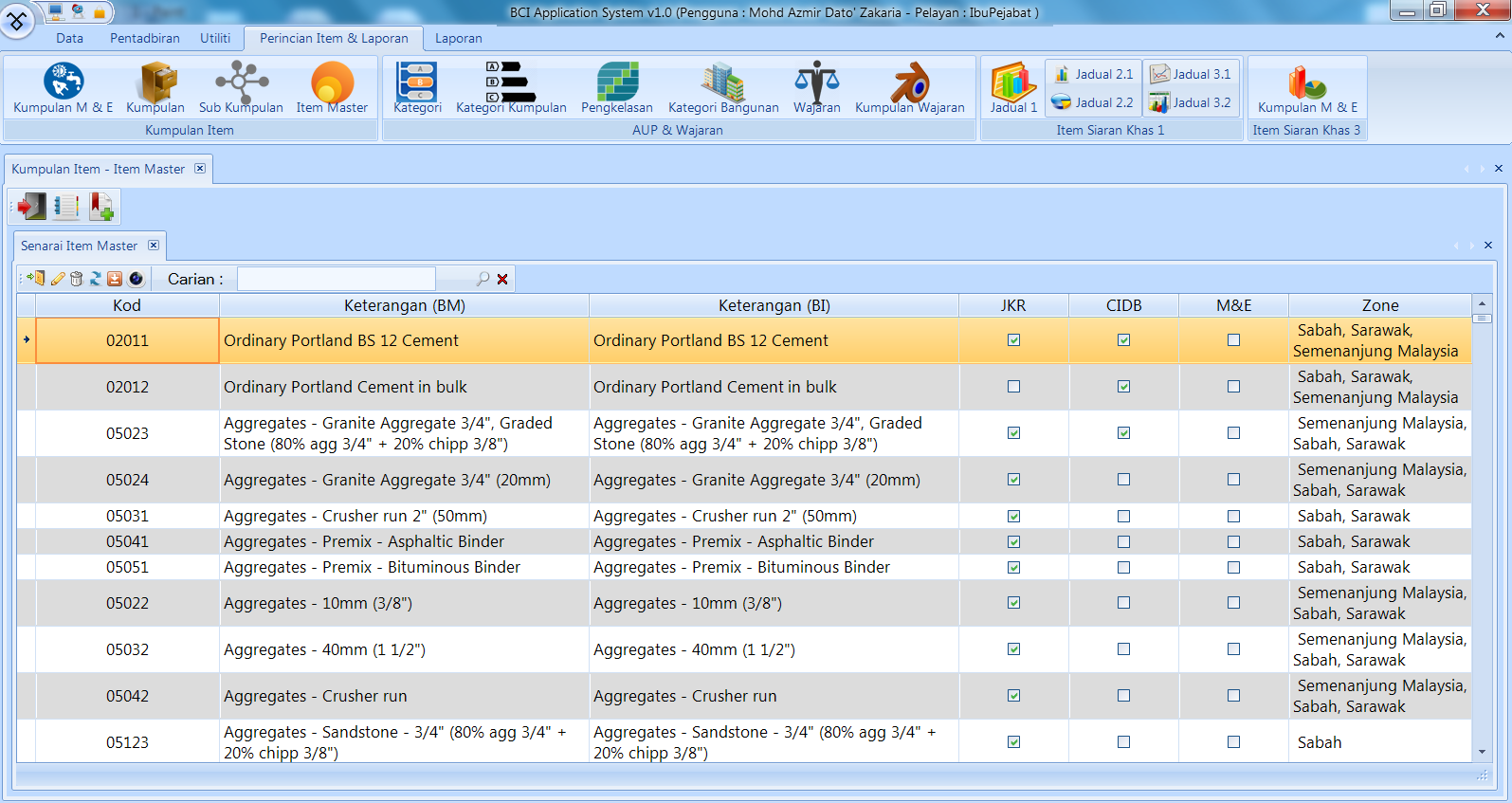Open the Data ribbon tab
1512x803 pixels.
coord(69,38)
